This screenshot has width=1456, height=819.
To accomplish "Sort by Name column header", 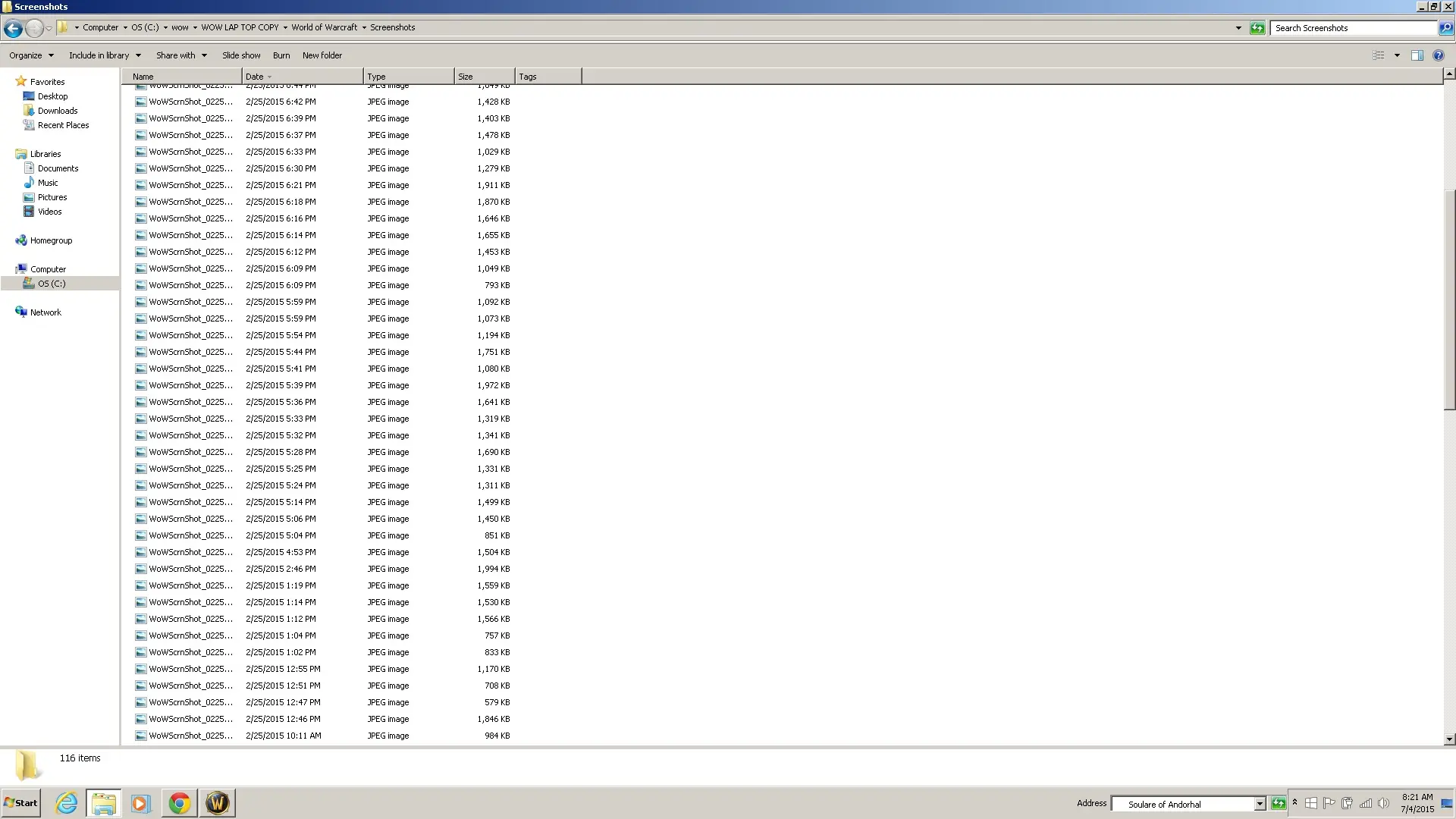I will [x=182, y=77].
